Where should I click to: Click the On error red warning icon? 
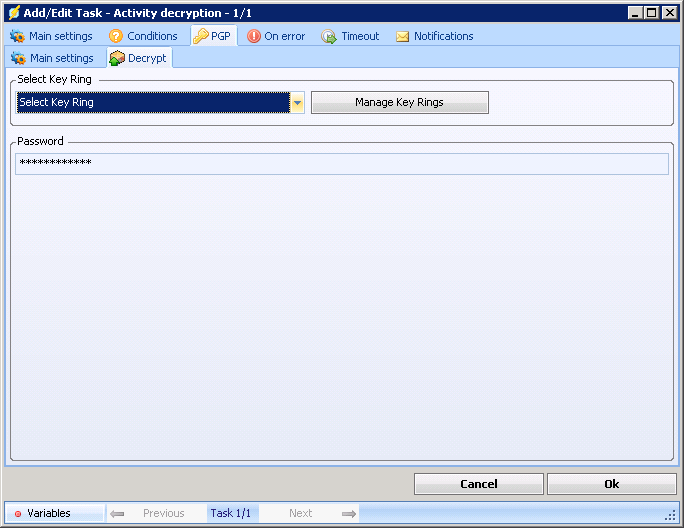254,36
